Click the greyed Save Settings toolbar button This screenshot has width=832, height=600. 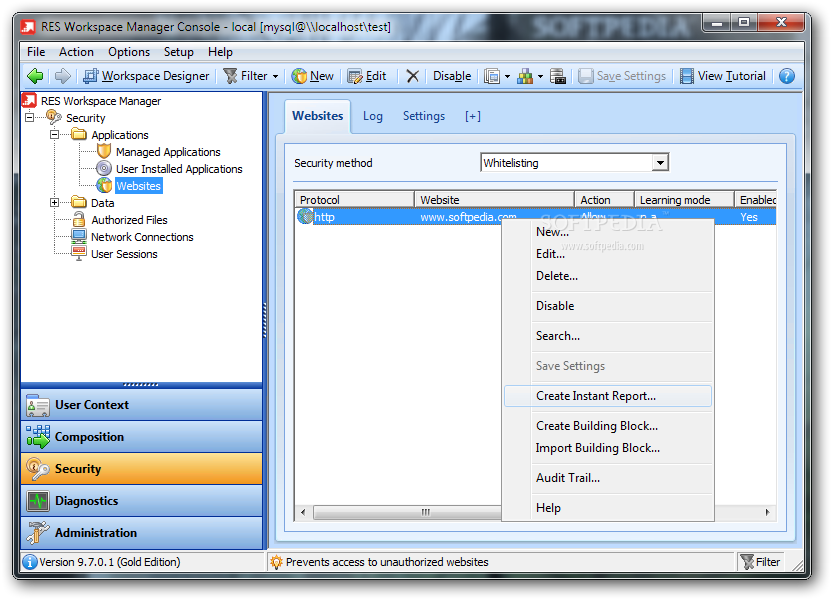click(x=621, y=76)
